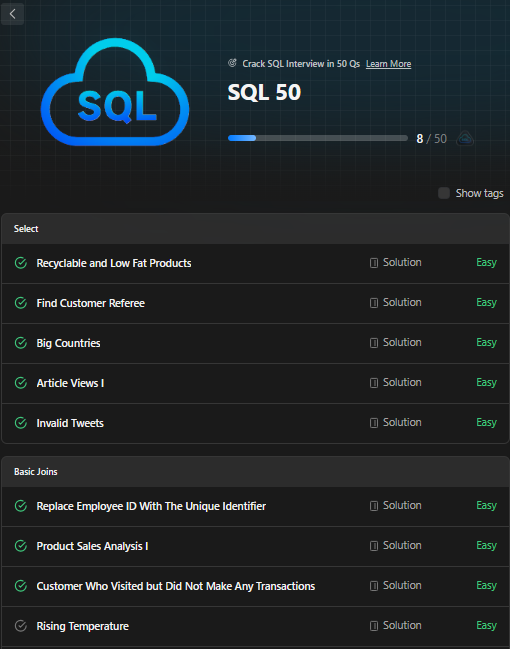Click the 8 / 50 progress count

point(431,139)
